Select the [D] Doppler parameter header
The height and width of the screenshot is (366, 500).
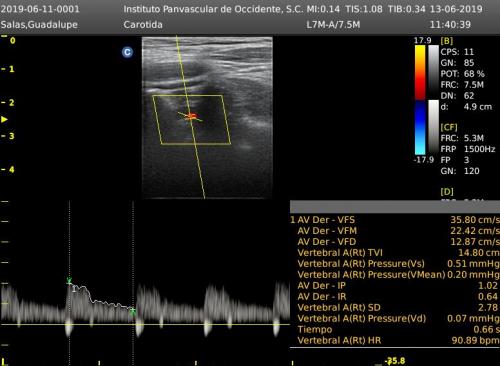coord(447,192)
